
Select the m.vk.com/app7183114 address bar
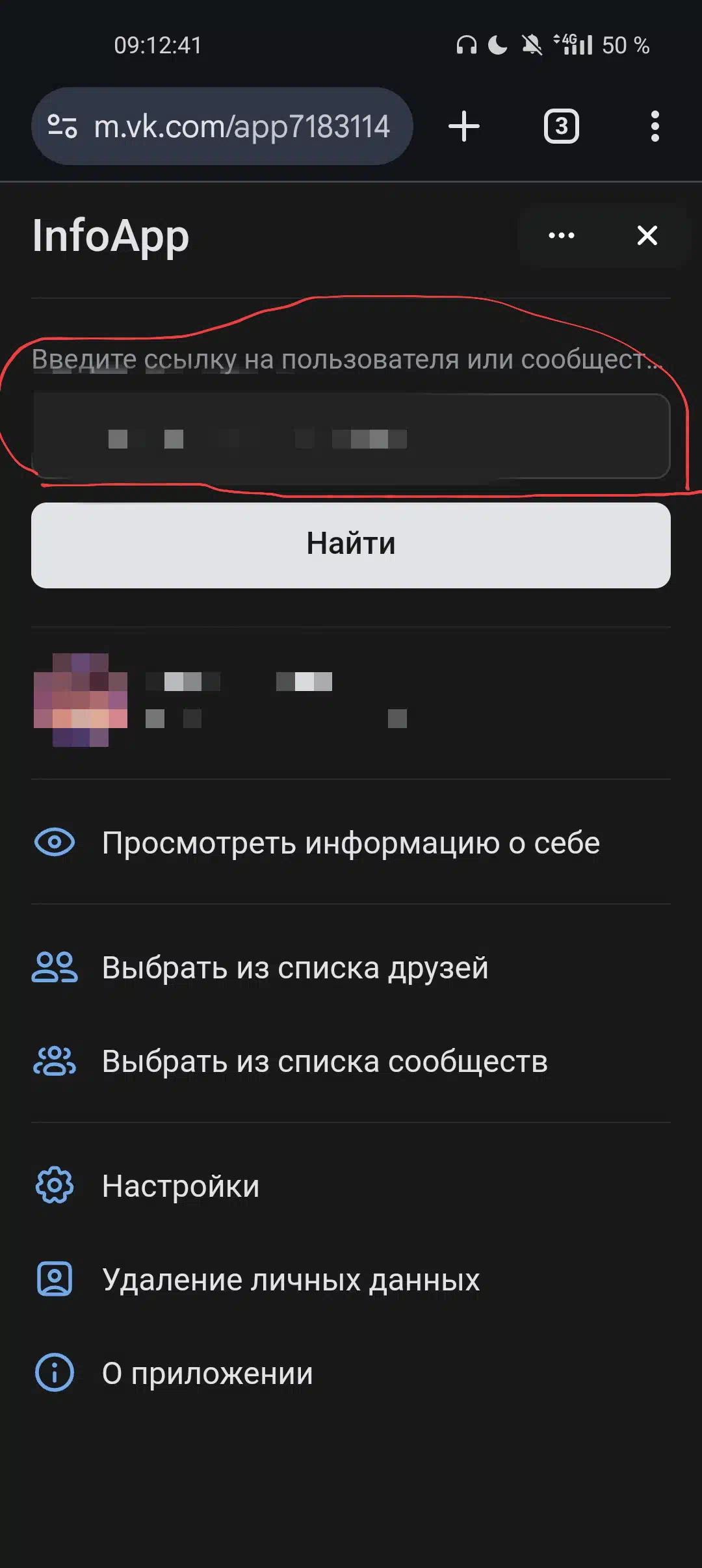pyautogui.click(x=222, y=126)
